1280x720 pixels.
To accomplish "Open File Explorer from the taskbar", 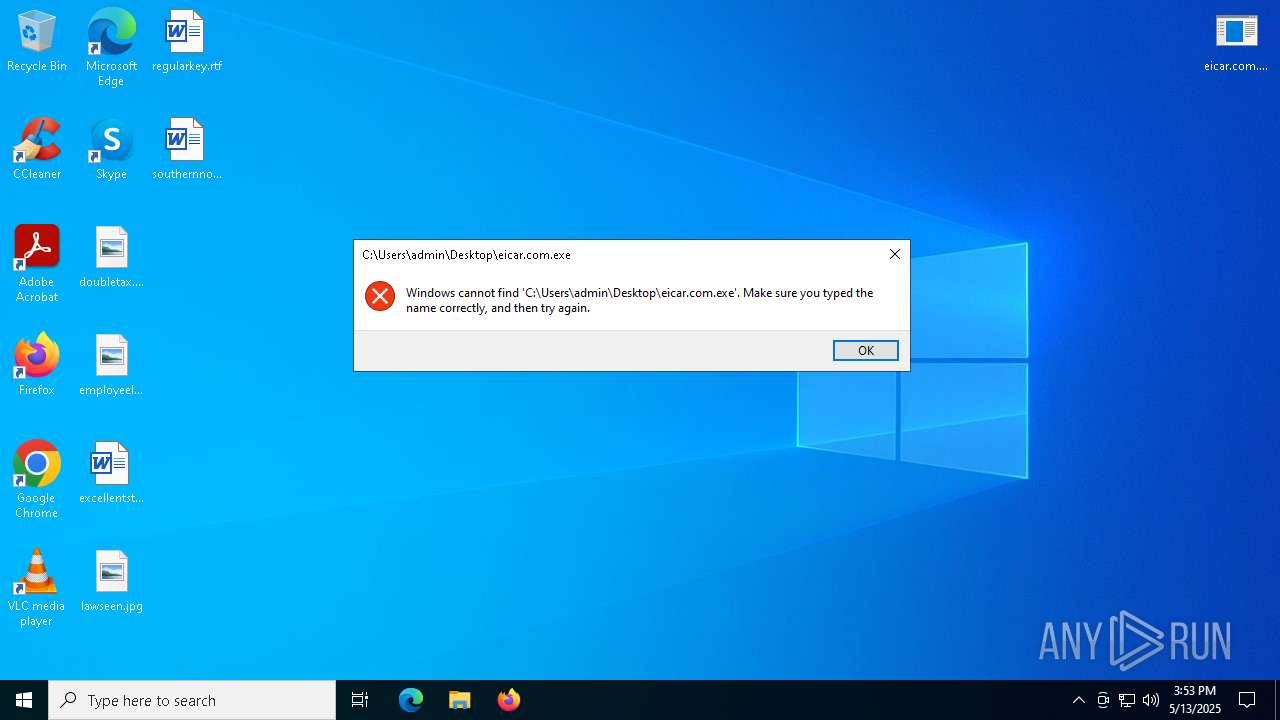I will tap(460, 700).
